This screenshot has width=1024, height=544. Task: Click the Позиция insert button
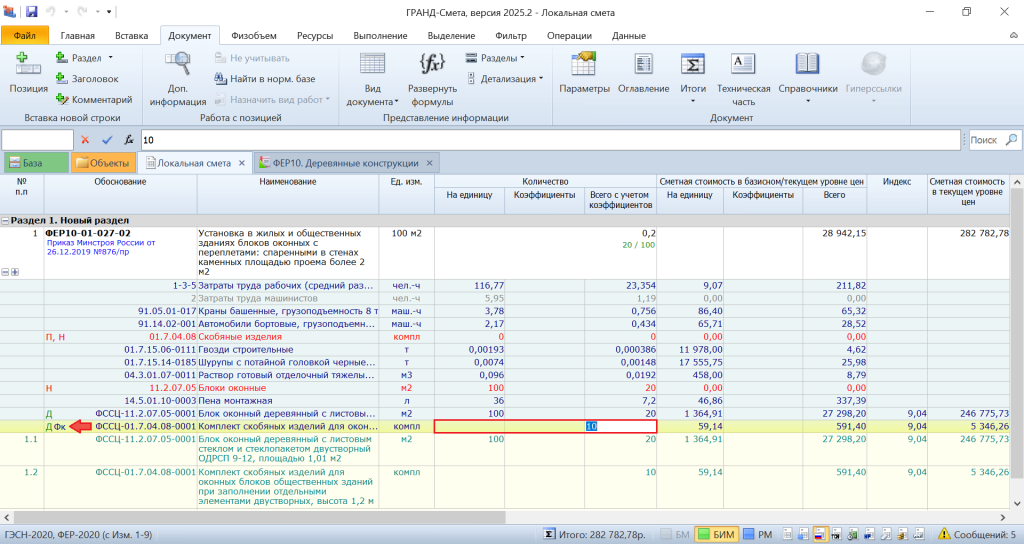click(28, 73)
